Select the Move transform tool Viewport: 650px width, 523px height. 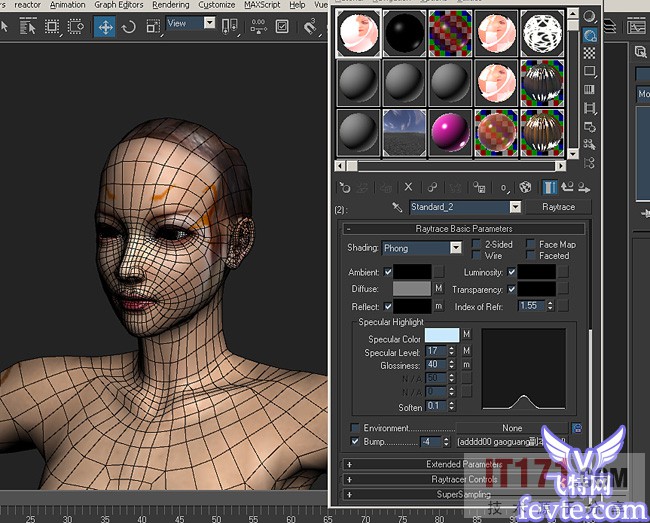coord(104,27)
